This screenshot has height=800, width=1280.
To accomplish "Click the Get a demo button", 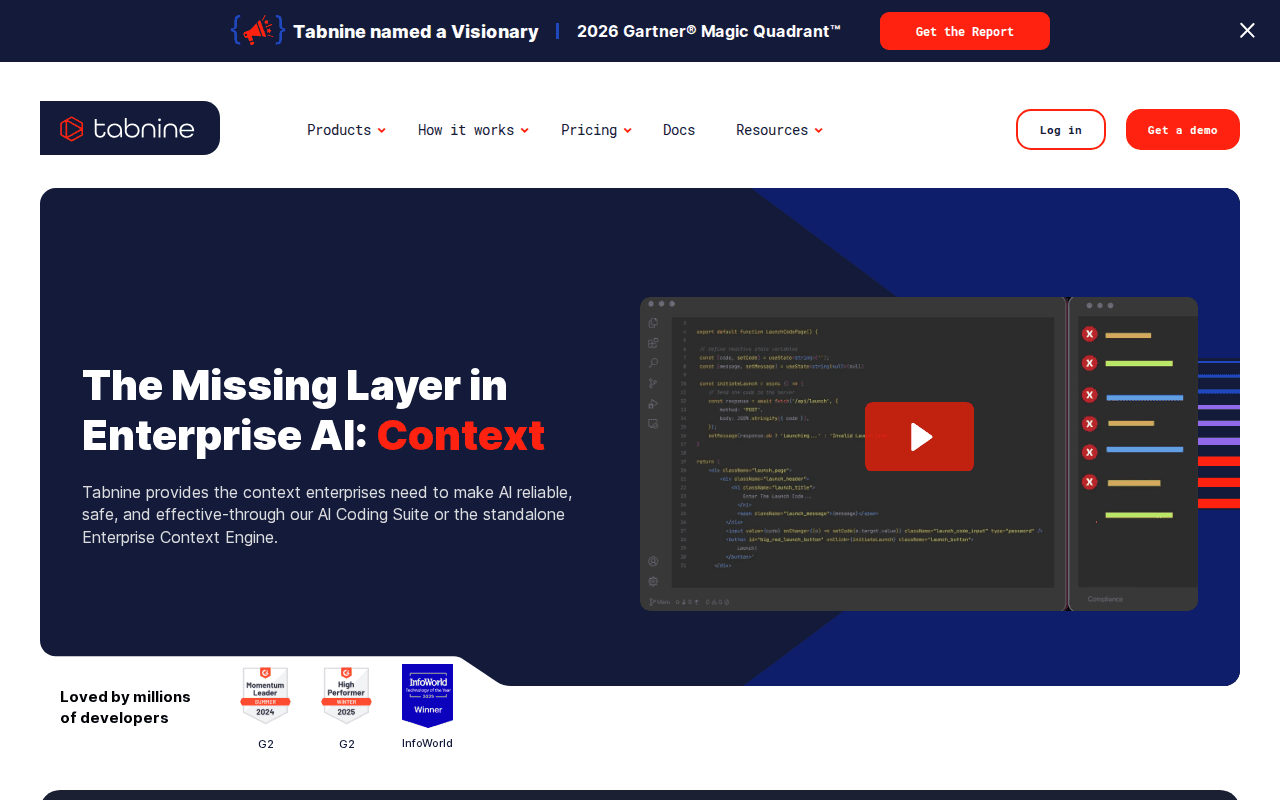I will [x=1183, y=130].
